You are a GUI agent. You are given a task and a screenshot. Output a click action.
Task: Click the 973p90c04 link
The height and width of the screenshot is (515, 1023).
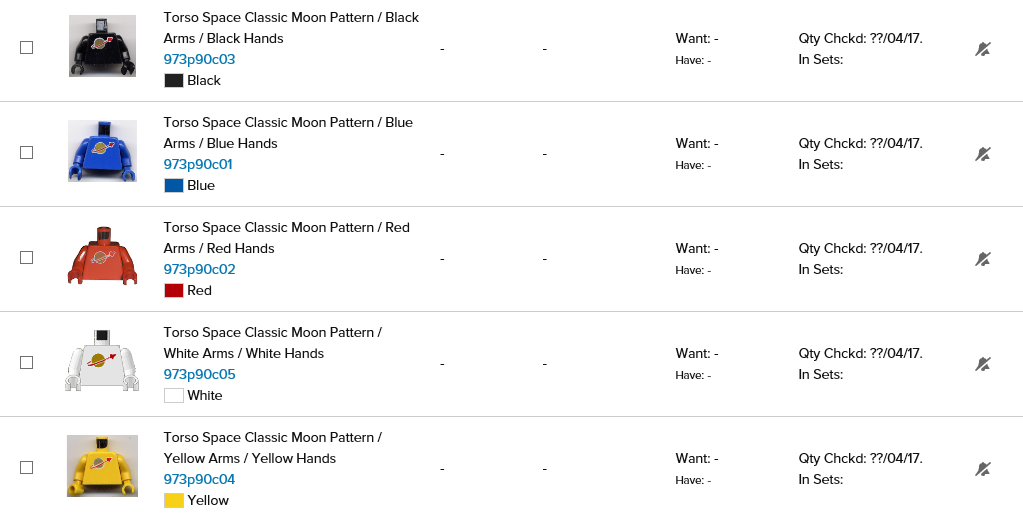[199, 479]
